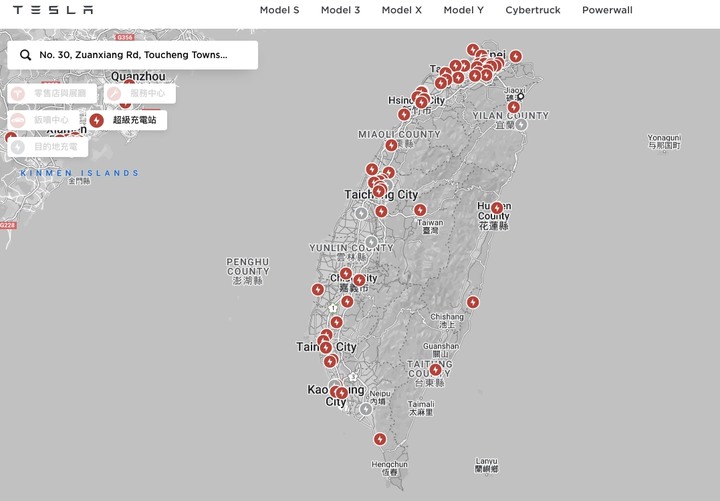Select Supercharger pin above the Taiwan label

click(x=420, y=210)
